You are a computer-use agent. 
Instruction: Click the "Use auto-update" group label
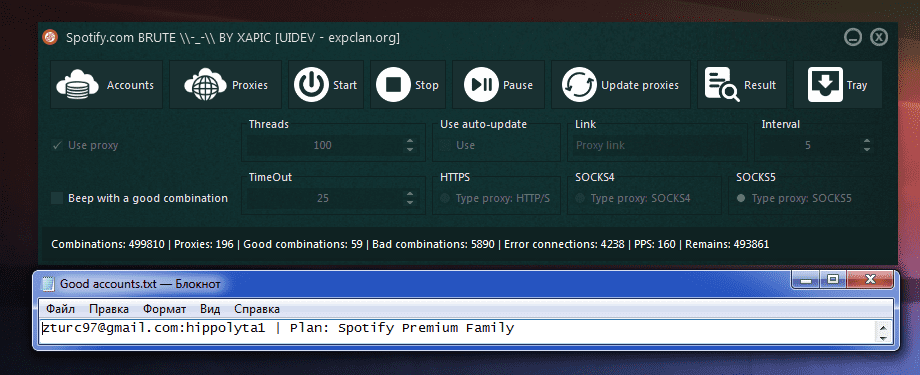pos(483,124)
